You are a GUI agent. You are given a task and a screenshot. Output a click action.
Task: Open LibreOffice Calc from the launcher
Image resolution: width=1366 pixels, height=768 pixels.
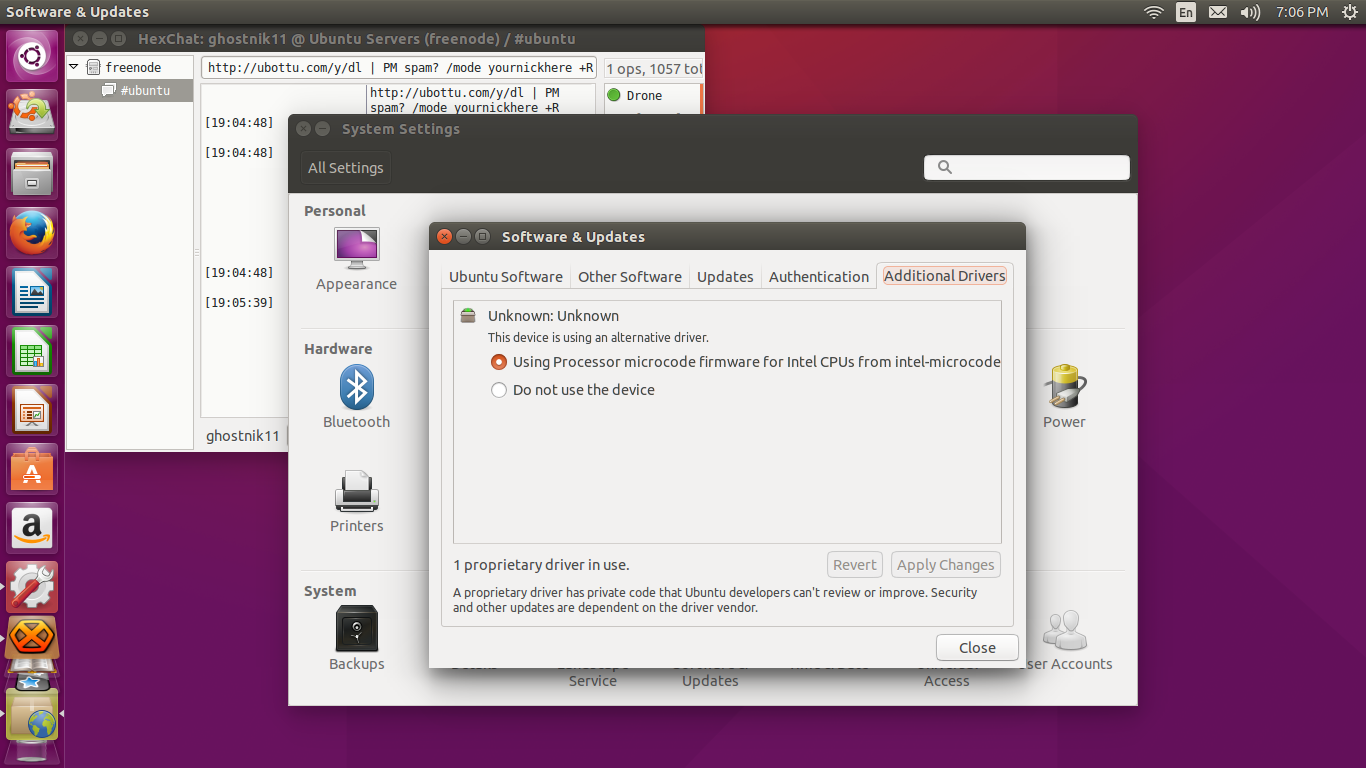point(33,351)
